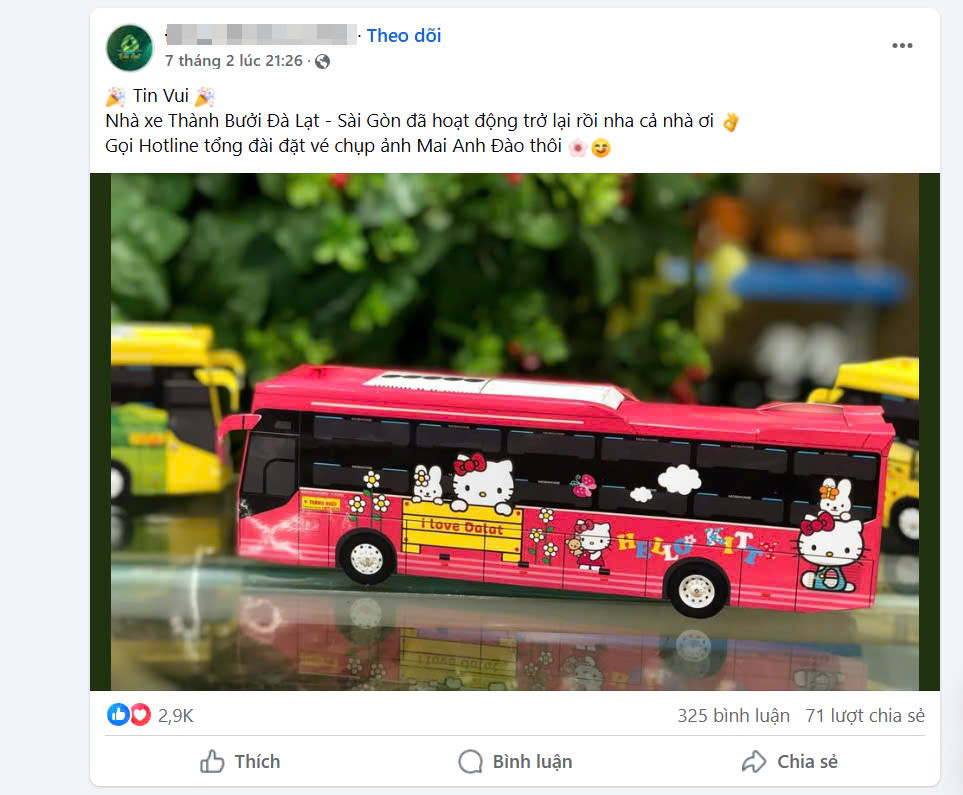Click the share arrow icon beside Chia sẻ
The image size is (963, 795).
[754, 761]
